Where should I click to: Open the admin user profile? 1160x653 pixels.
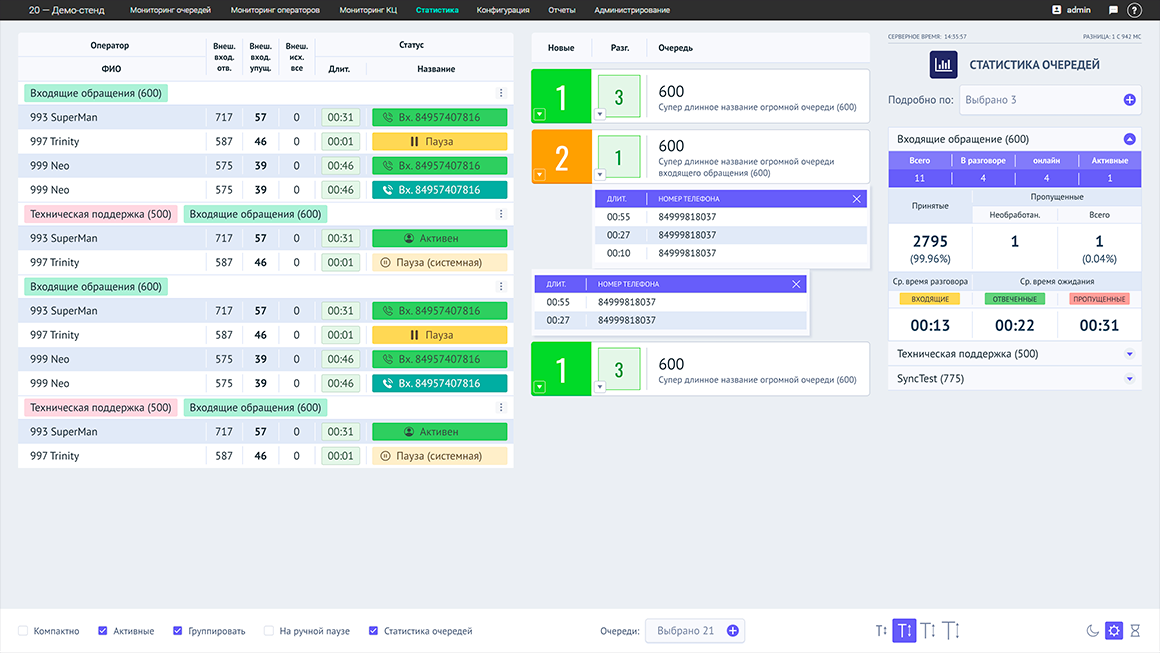click(1071, 10)
